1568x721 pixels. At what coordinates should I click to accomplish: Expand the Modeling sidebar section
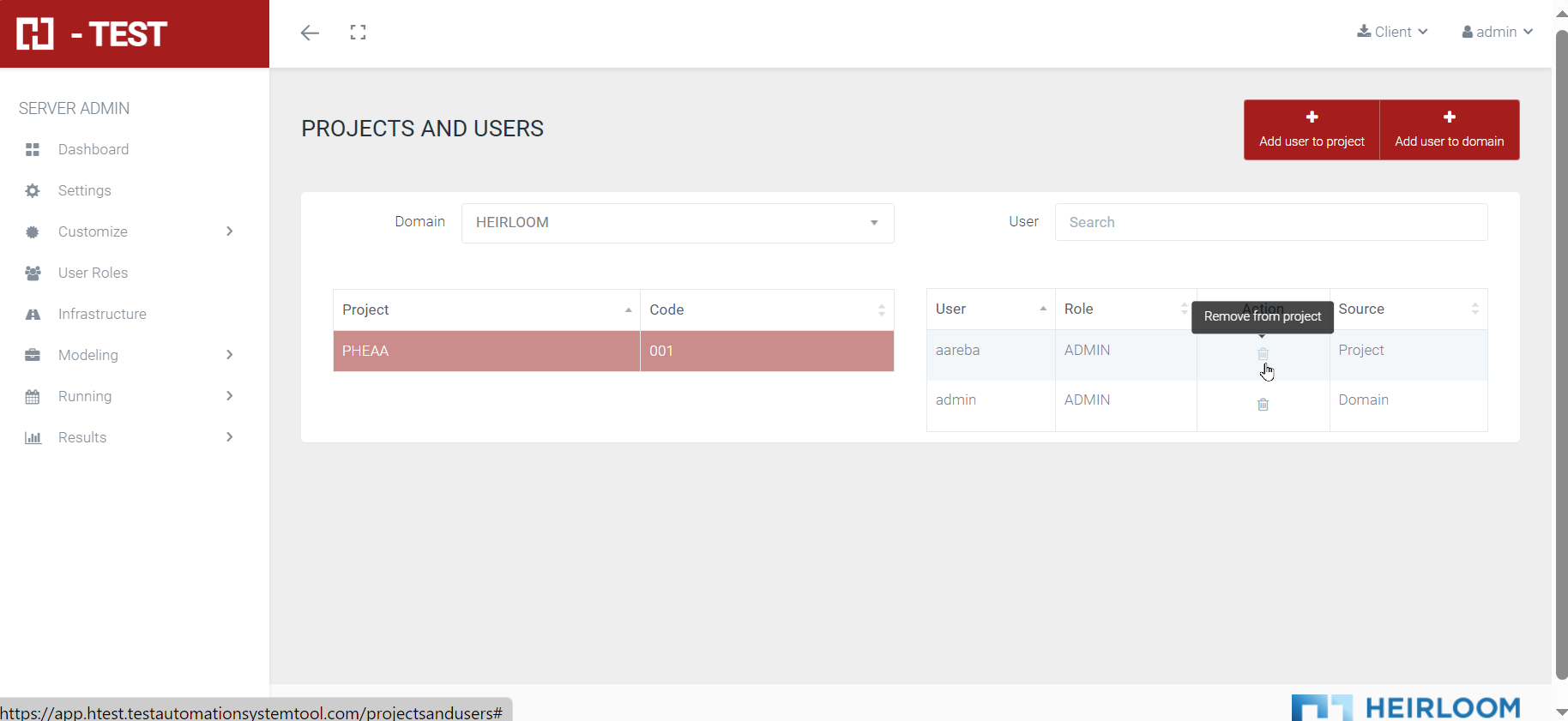click(x=129, y=355)
